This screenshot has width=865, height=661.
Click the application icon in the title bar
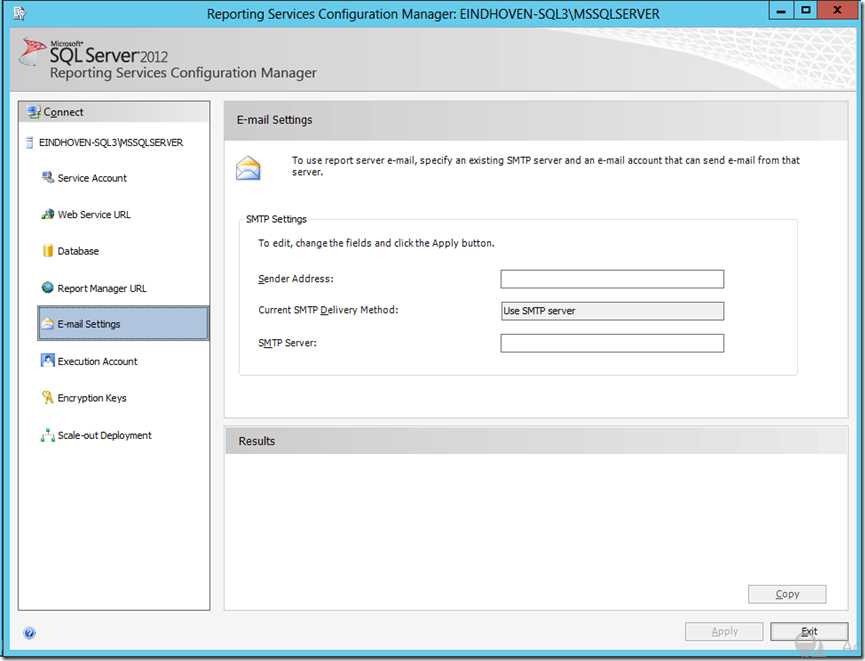click(19, 13)
